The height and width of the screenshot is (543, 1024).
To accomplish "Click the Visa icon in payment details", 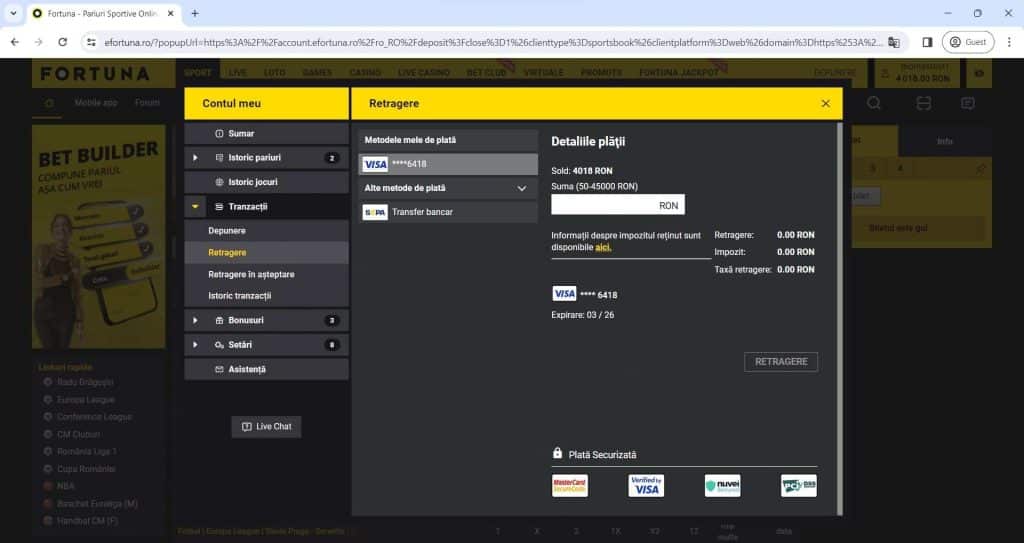I will coord(564,294).
